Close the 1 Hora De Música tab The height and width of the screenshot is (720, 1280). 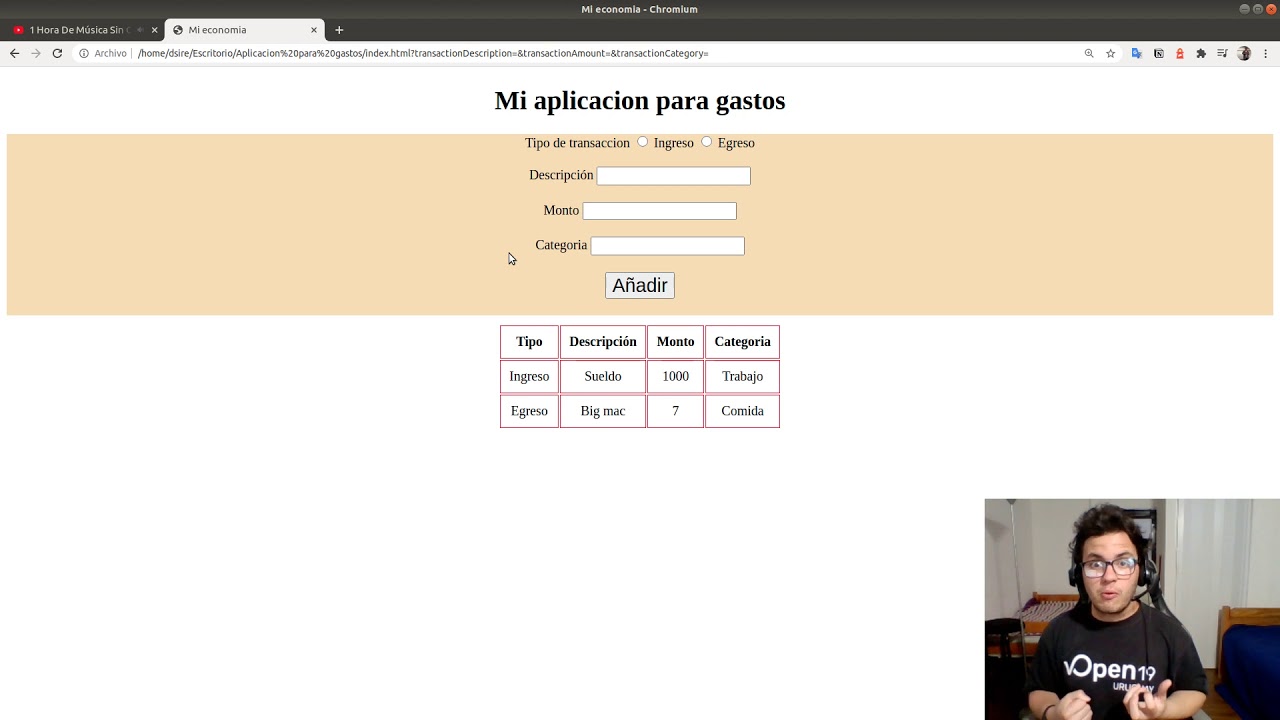(x=154, y=30)
